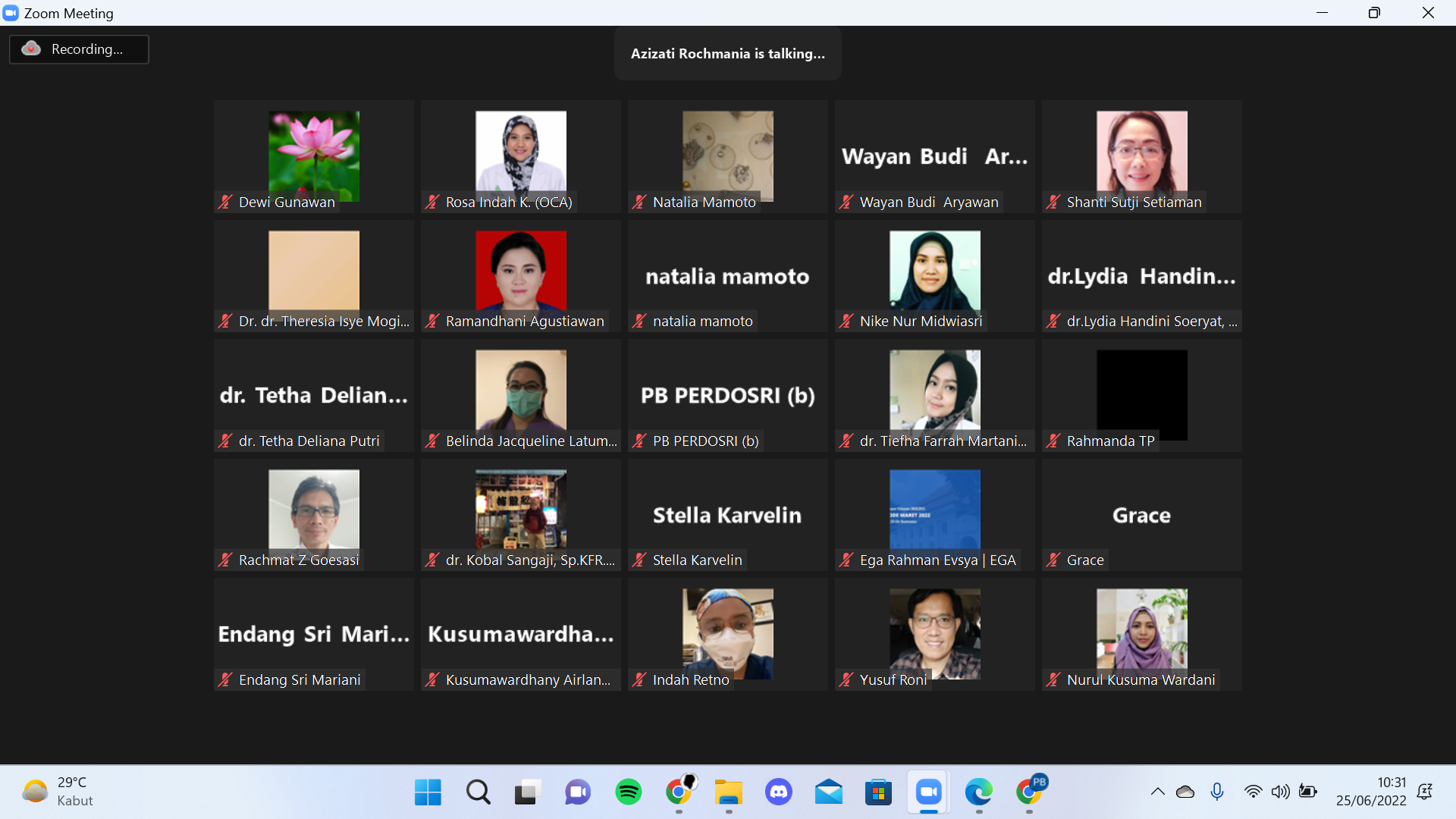Click Wayan Budi Aryawan name label

(x=929, y=202)
